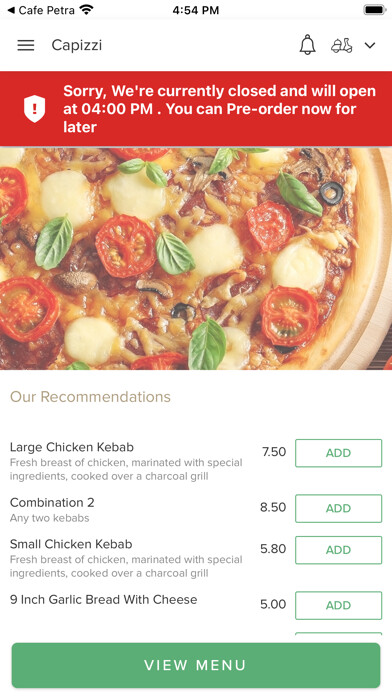Open the full menu with View Menu
Screen dimensions: 392x696
(x=196, y=665)
